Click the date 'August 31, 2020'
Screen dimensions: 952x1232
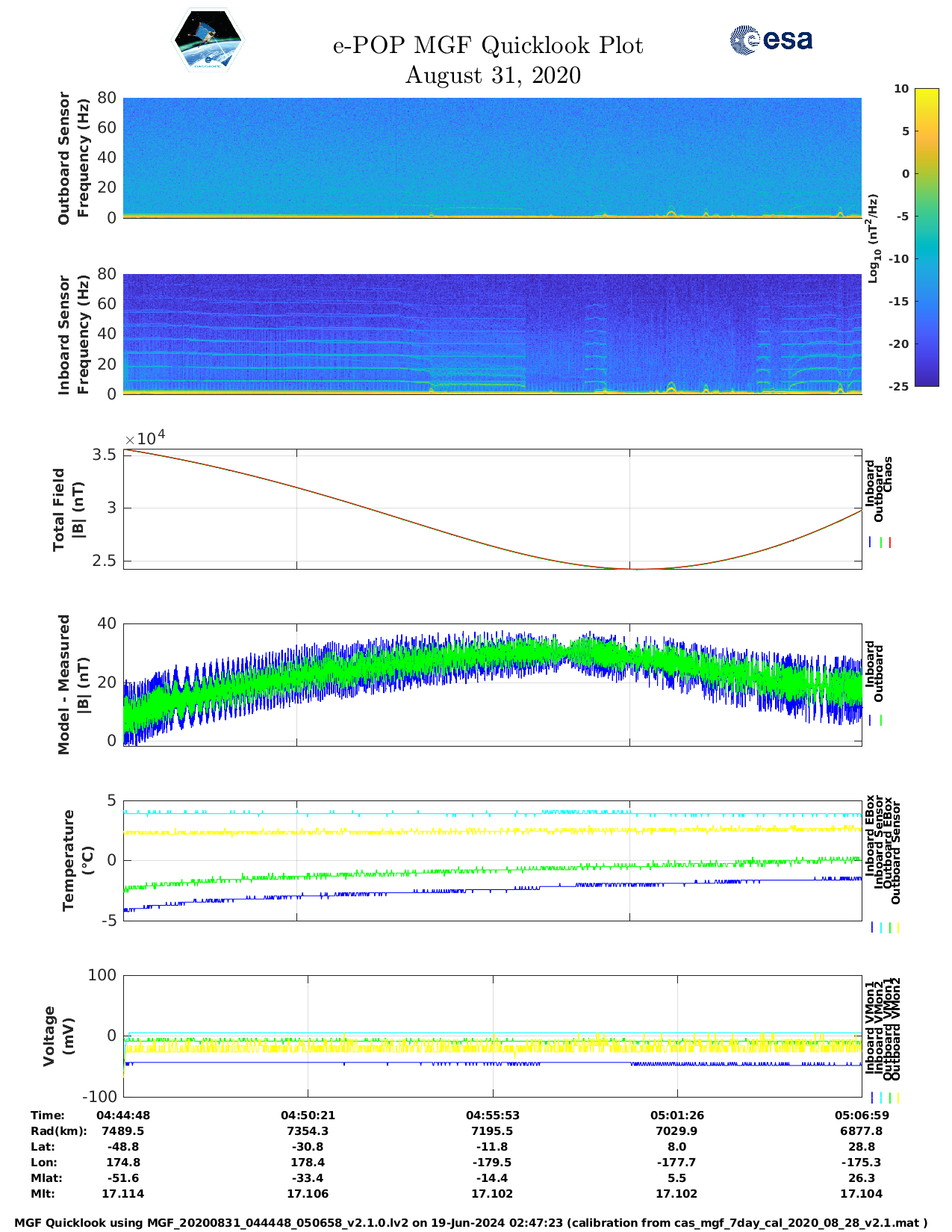tap(493, 75)
